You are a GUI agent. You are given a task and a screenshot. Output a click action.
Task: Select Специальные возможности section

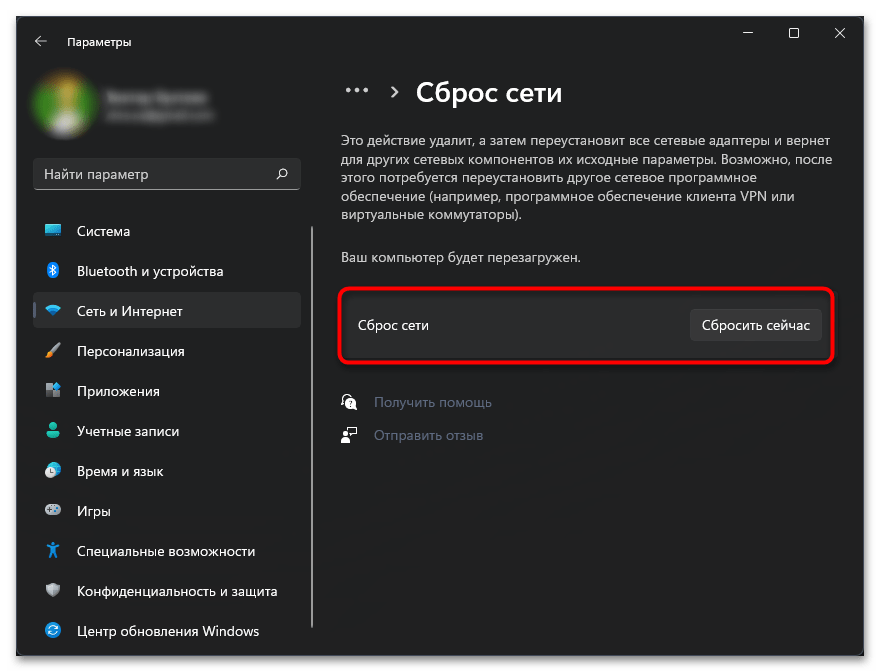tap(167, 550)
